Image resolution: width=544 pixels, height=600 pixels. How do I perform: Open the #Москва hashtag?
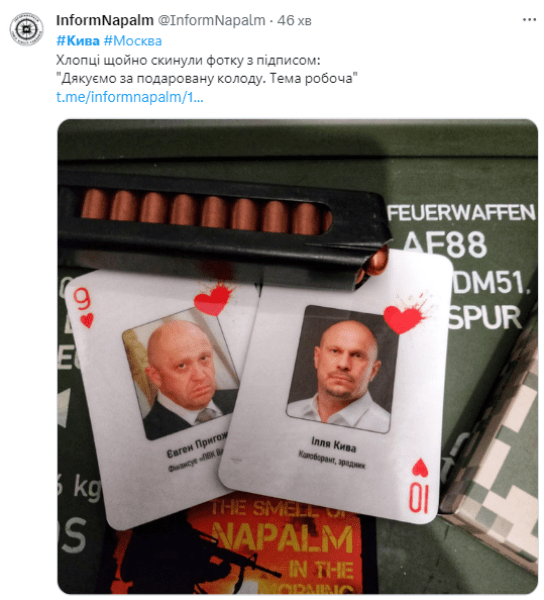(133, 41)
